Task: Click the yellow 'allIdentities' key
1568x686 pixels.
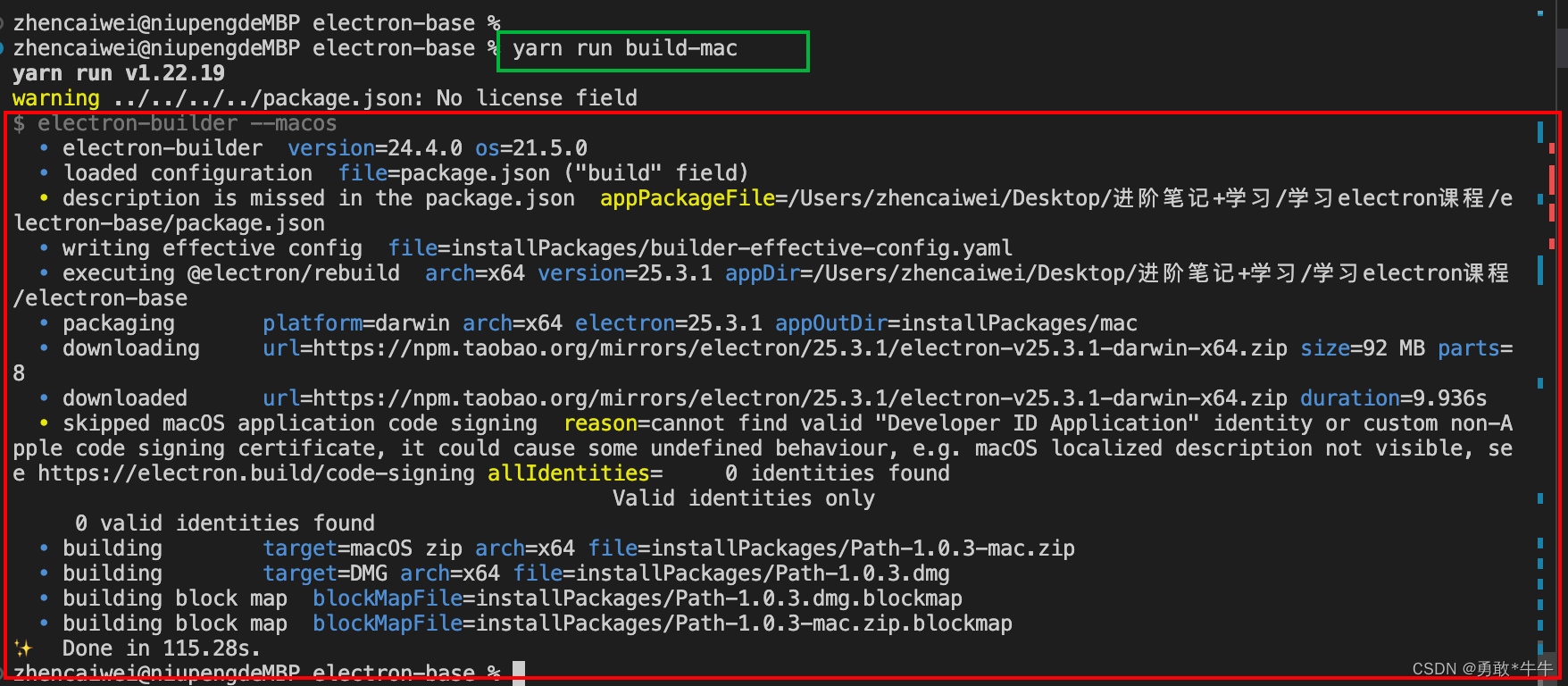Action: 569,473
